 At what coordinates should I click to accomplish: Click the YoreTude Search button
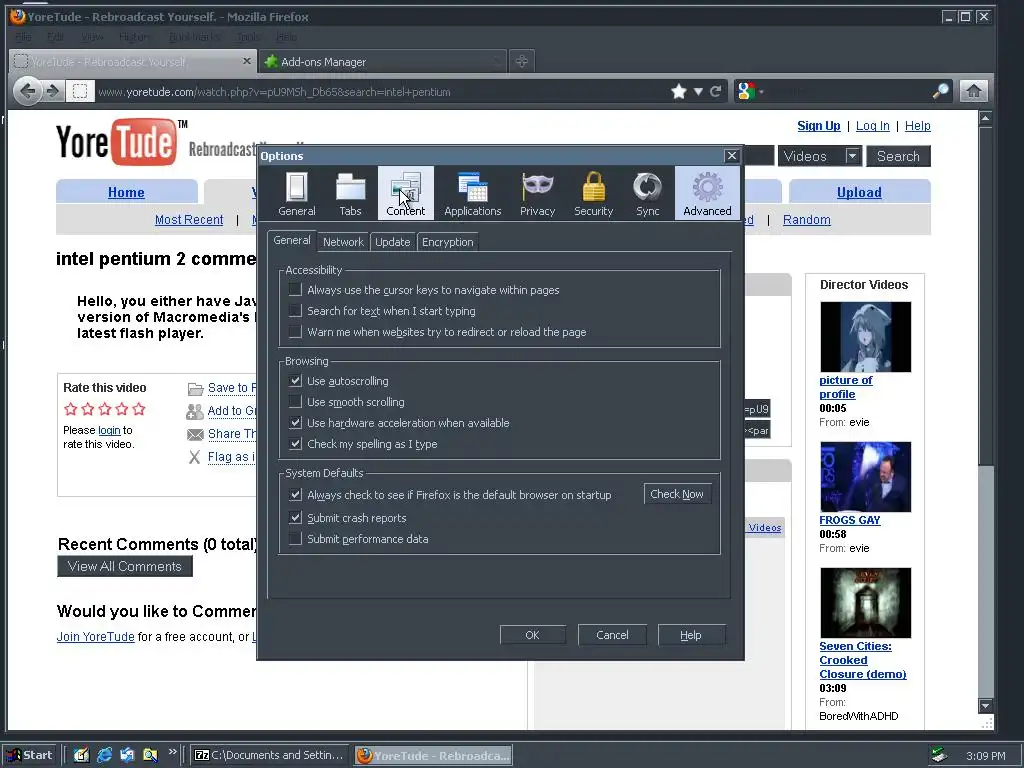tap(898, 156)
